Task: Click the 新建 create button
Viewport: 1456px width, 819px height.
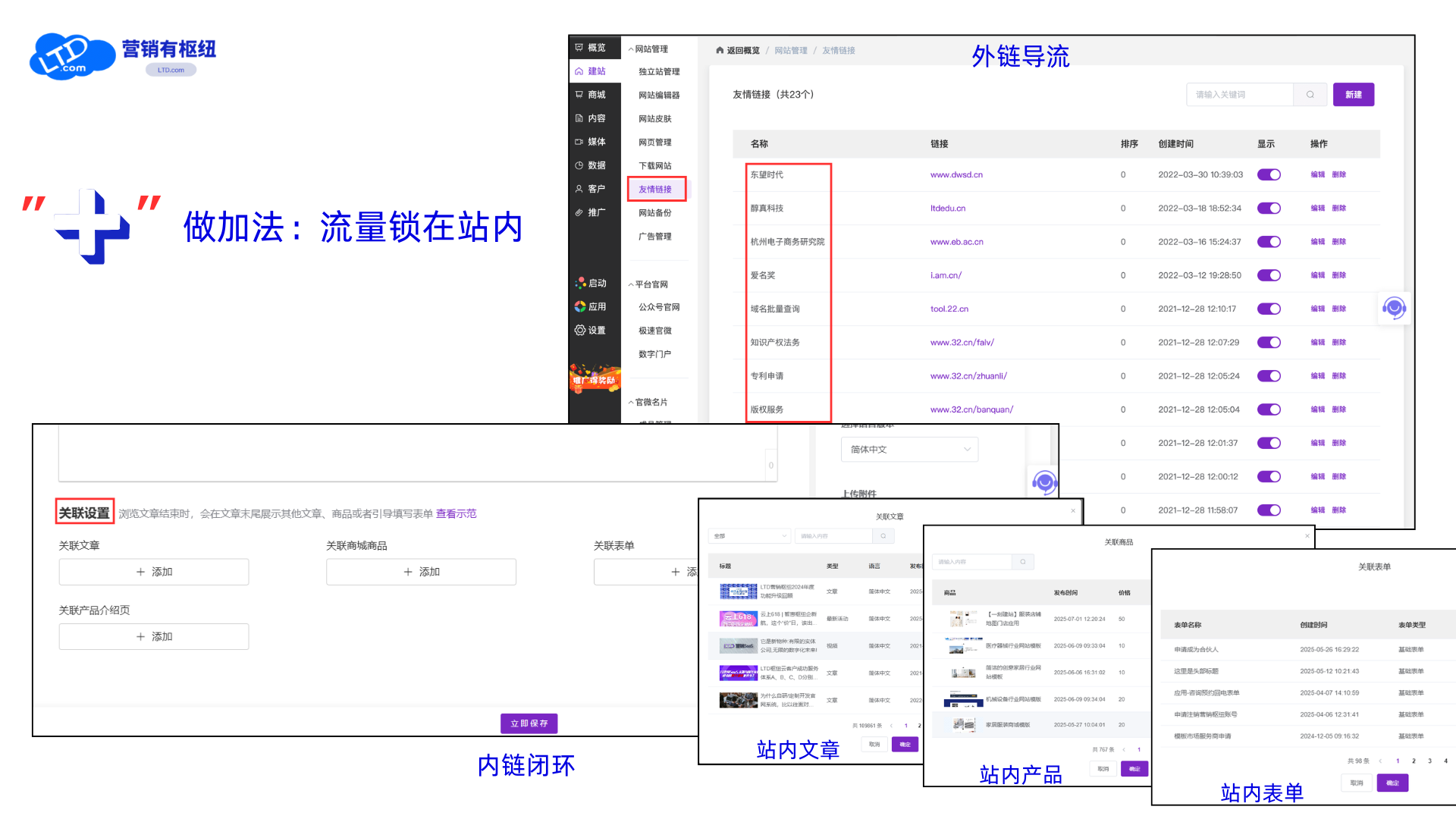Action: pos(1354,94)
